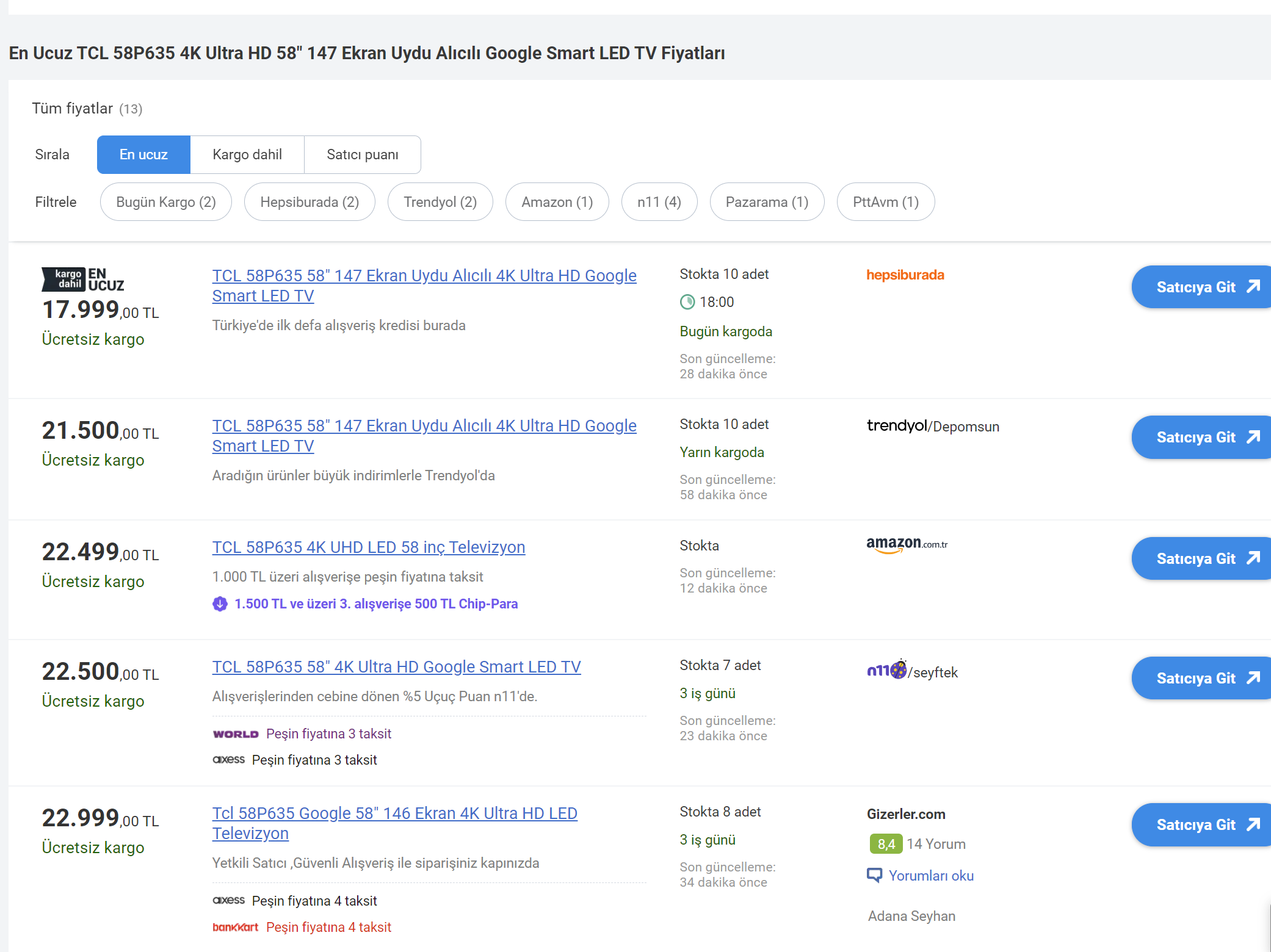1271x952 pixels.
Task: Filter by PttAvm (1)
Action: [886, 202]
